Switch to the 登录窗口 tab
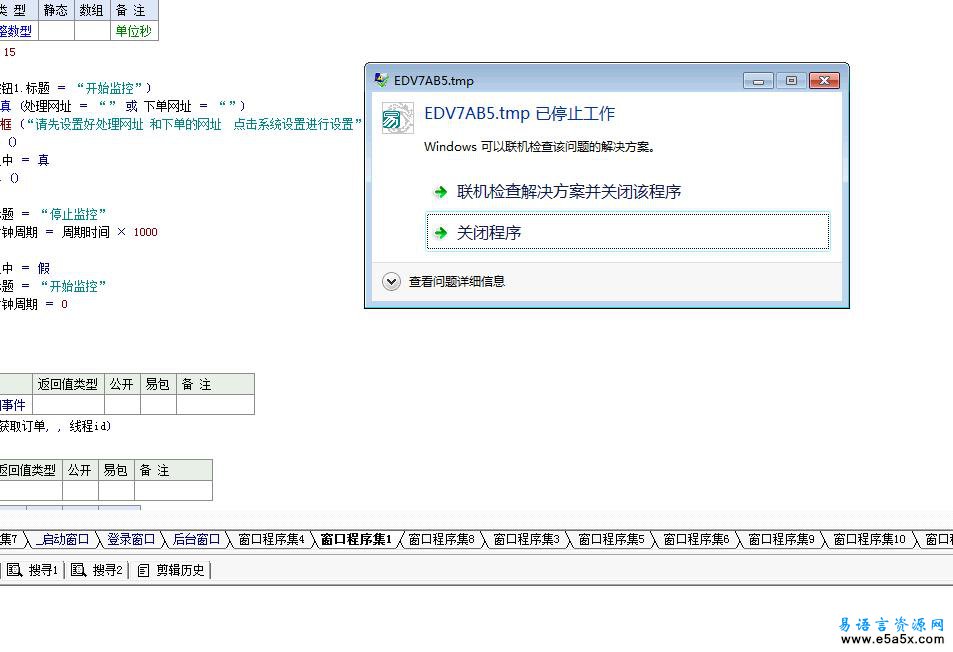 (131, 539)
